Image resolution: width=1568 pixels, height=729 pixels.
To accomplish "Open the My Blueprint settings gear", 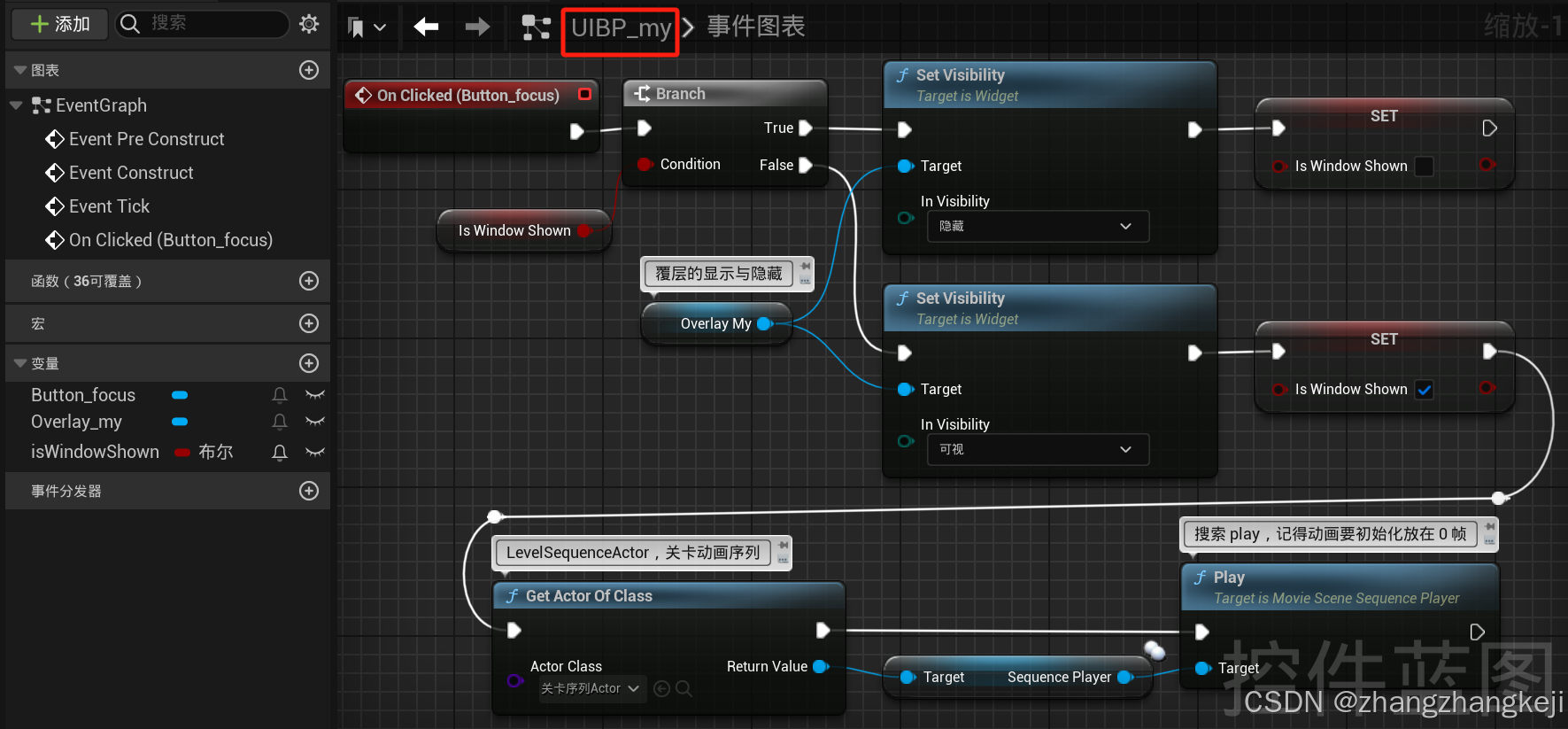I will 309,24.
